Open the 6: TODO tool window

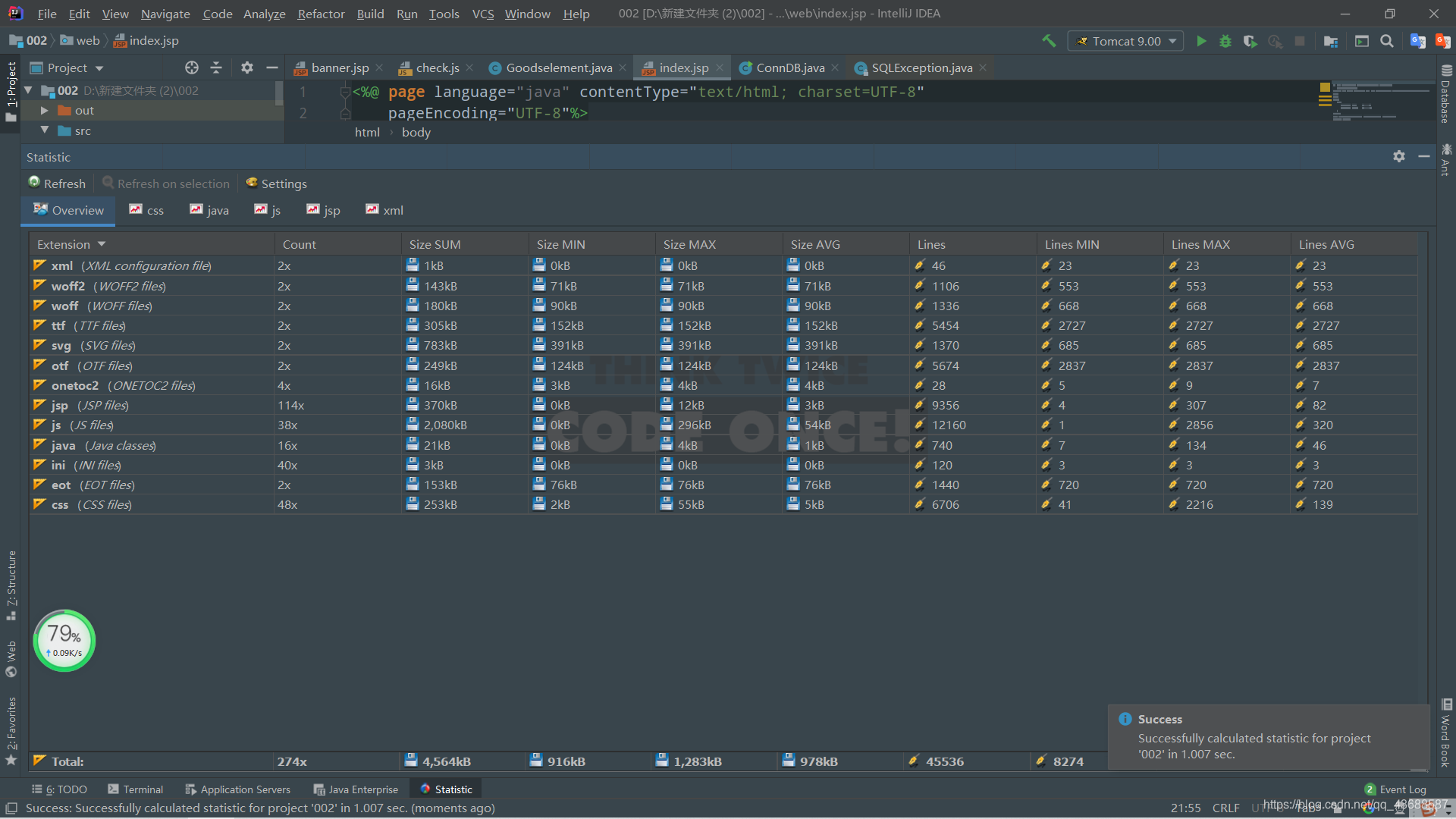pos(59,789)
